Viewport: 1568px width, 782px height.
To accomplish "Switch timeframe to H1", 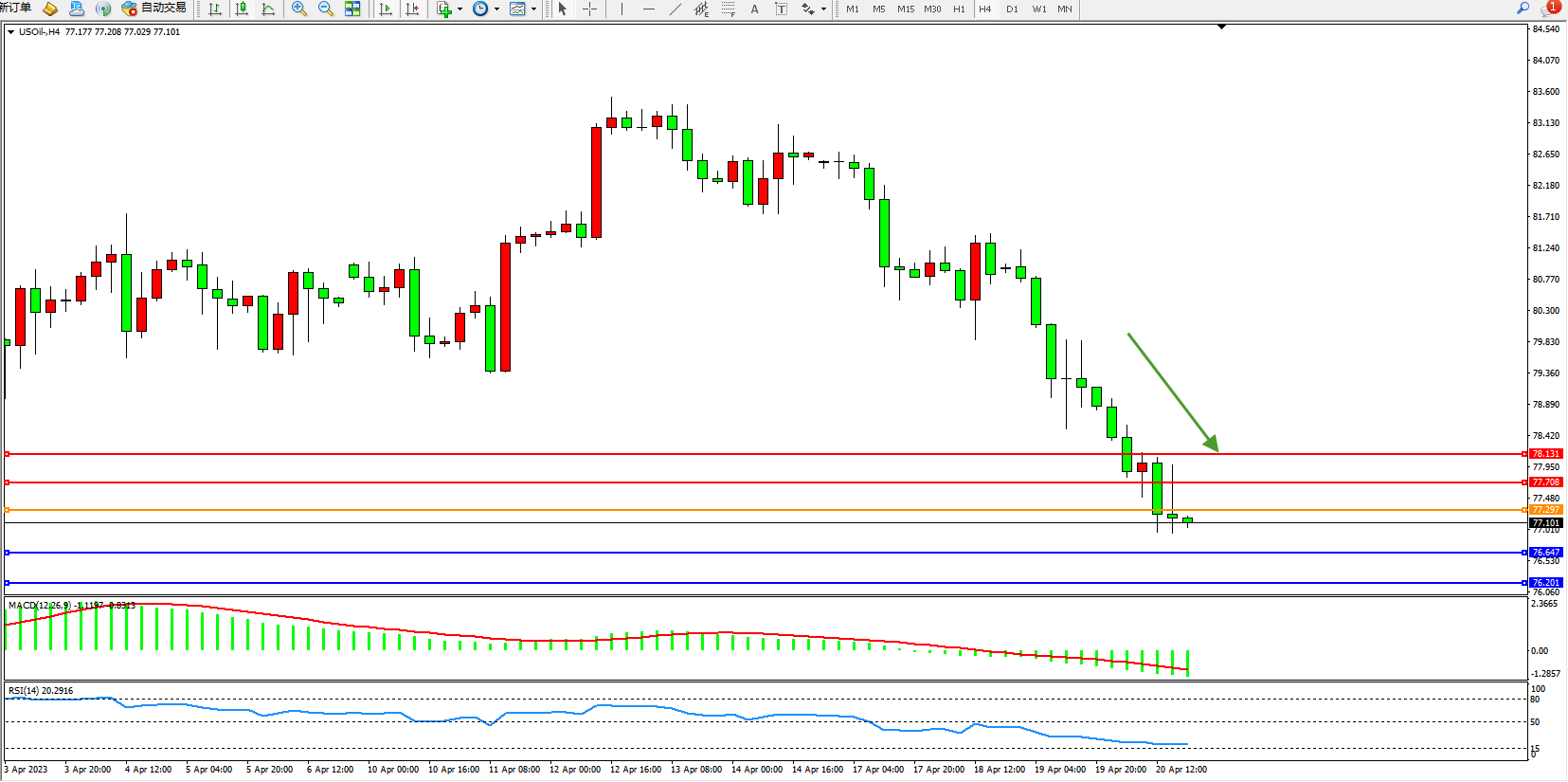I will 959,9.
